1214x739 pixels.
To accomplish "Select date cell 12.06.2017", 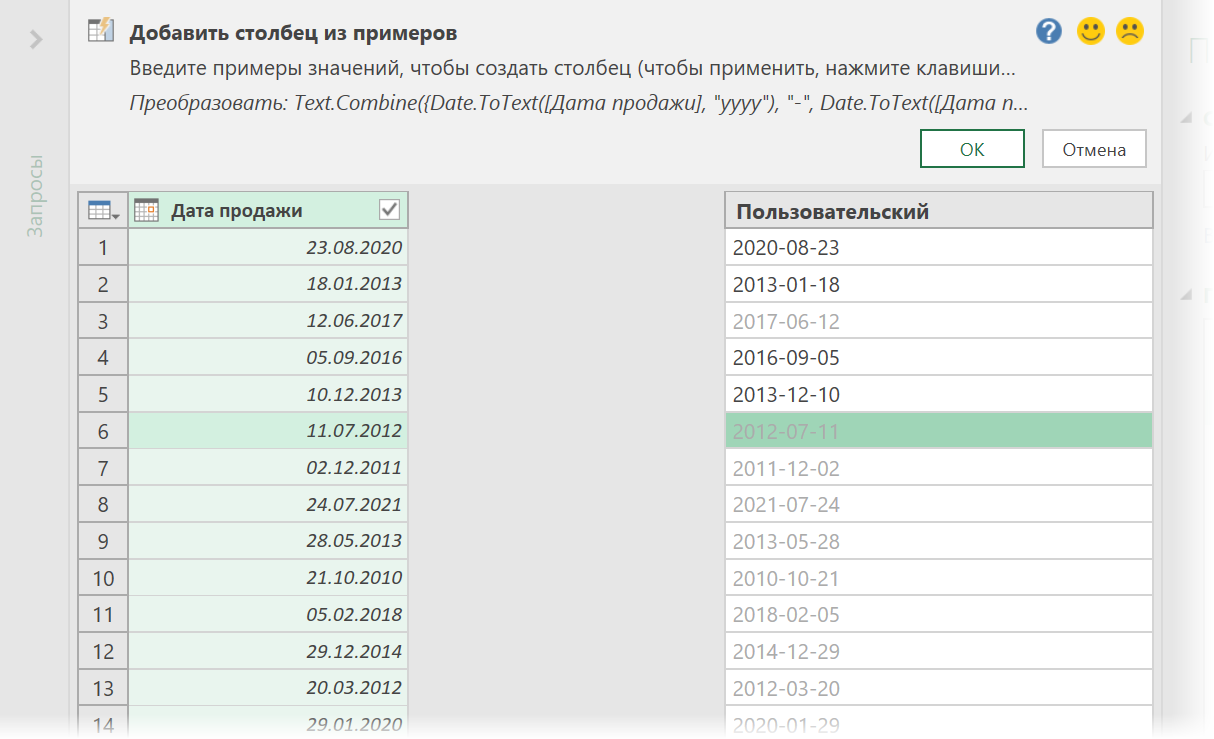I will pyautogui.click(x=268, y=321).
